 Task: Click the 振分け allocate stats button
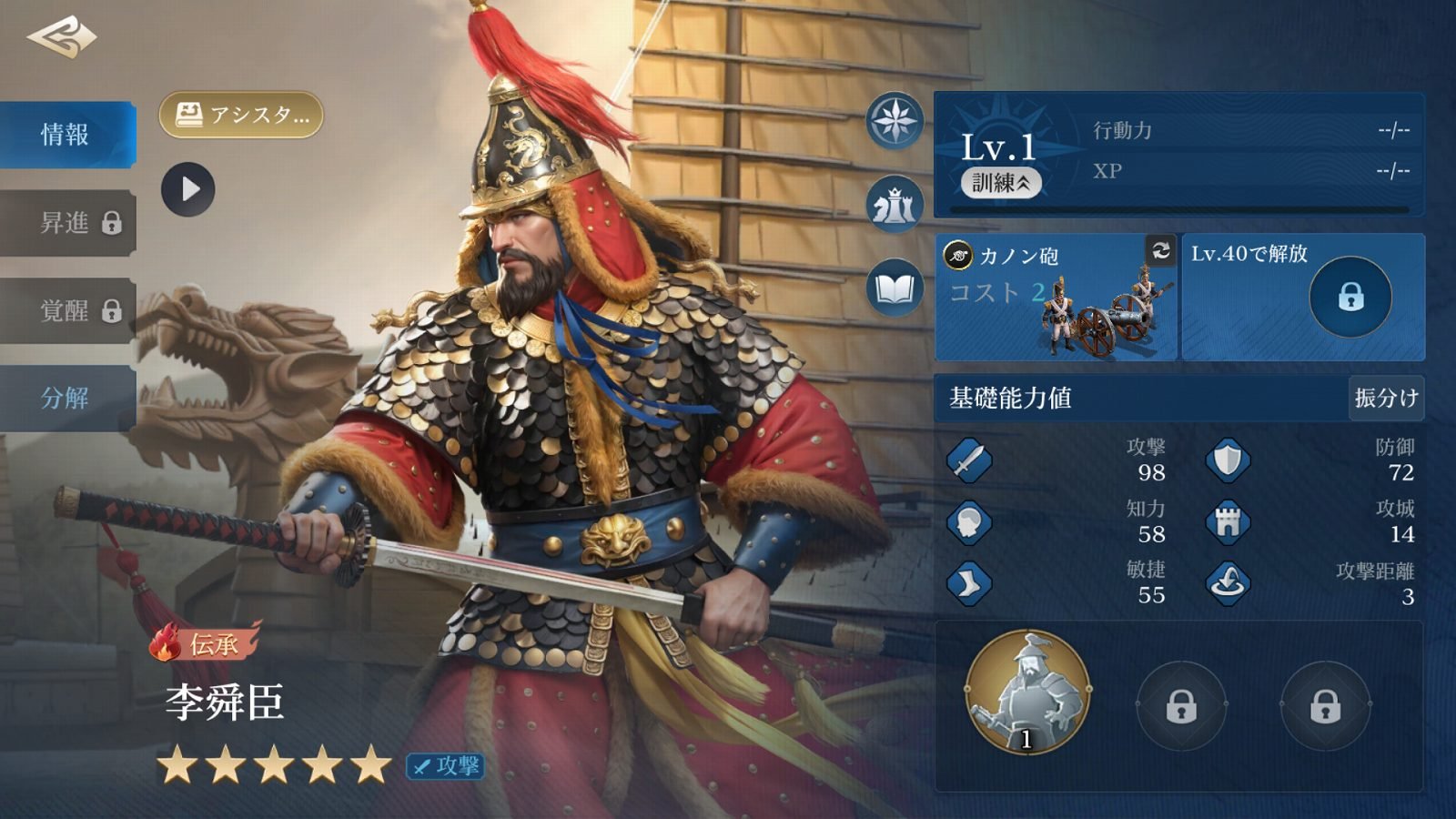point(1386,398)
